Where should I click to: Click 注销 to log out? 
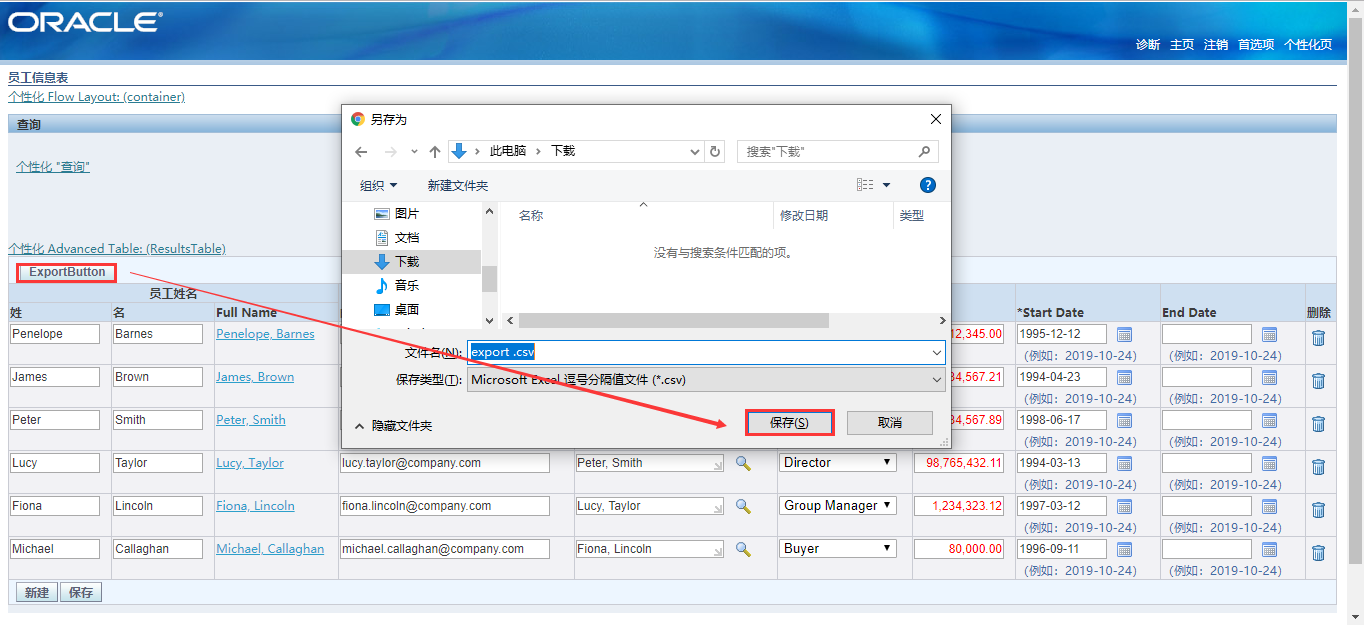coord(1216,45)
